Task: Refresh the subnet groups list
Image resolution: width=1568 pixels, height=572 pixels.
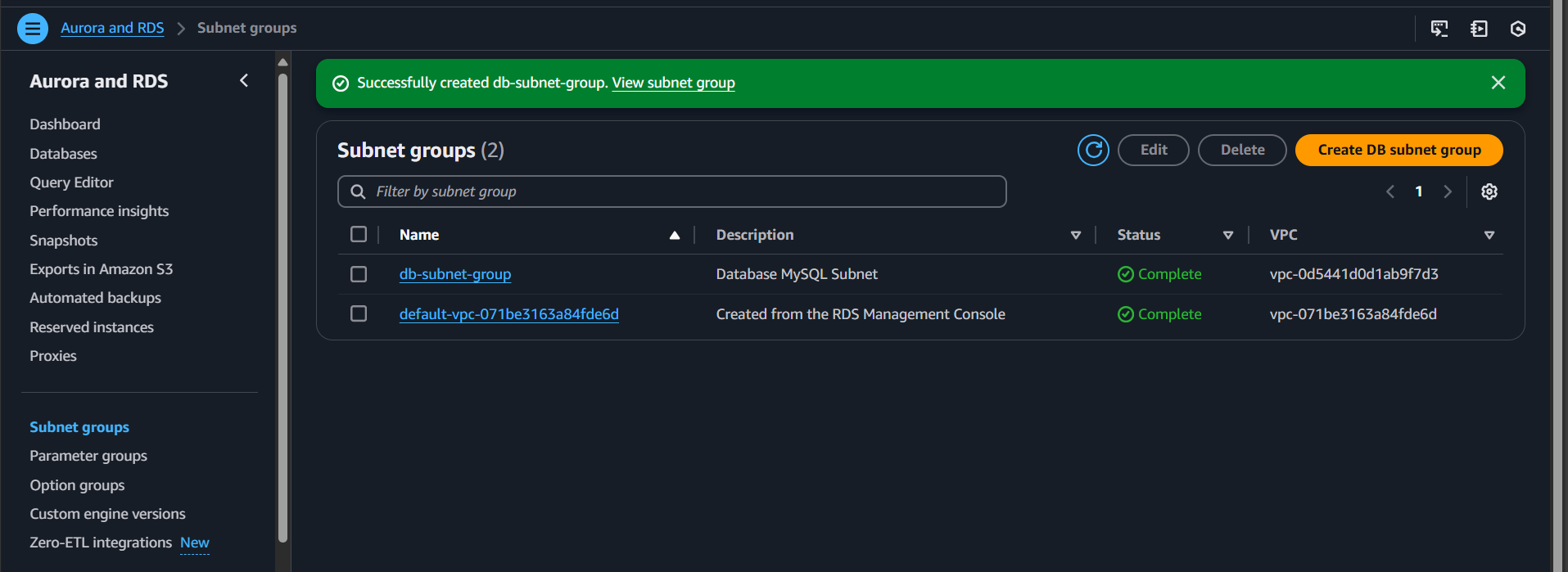Action: pyautogui.click(x=1093, y=150)
